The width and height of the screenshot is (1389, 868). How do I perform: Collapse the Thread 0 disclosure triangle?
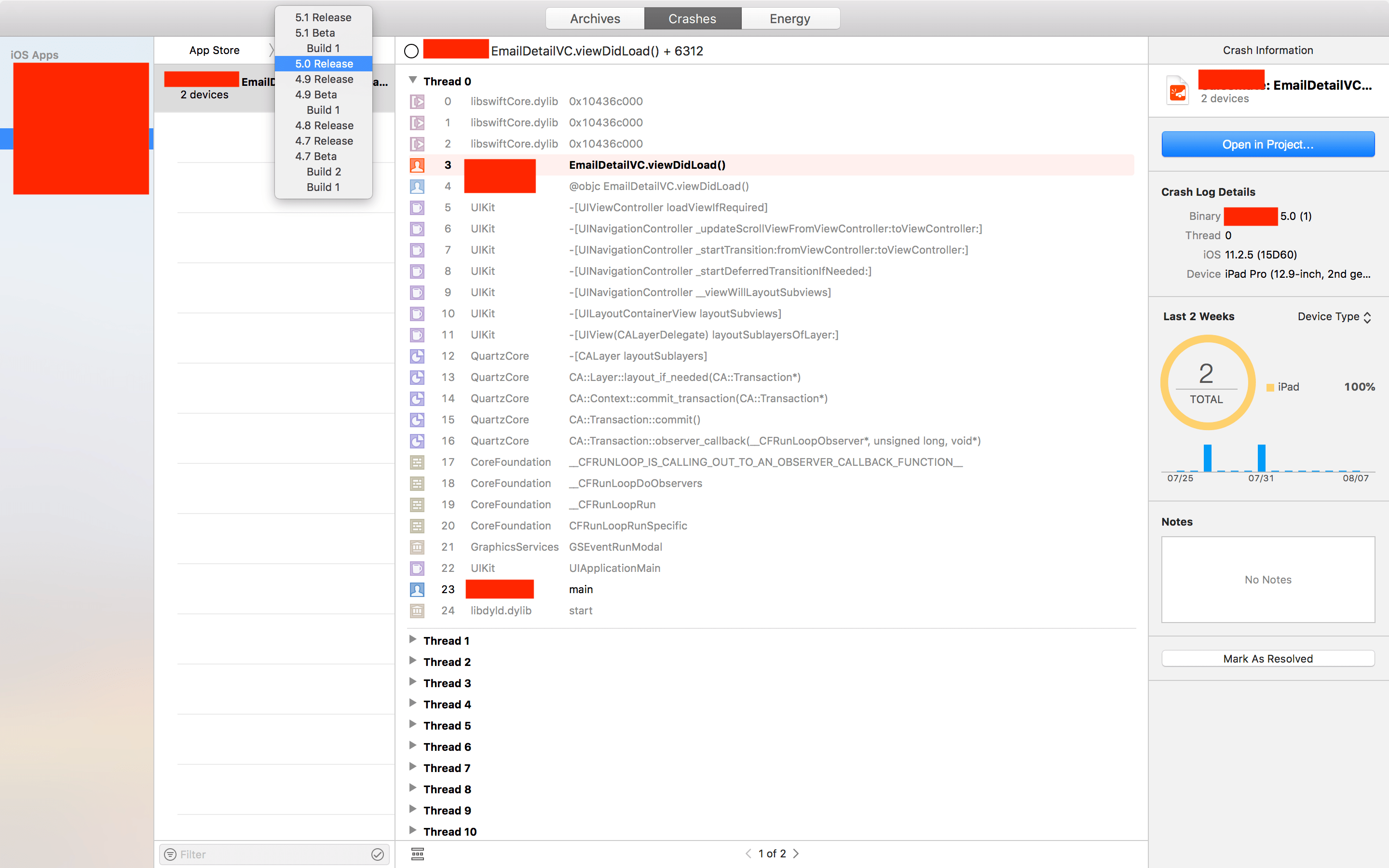point(413,80)
